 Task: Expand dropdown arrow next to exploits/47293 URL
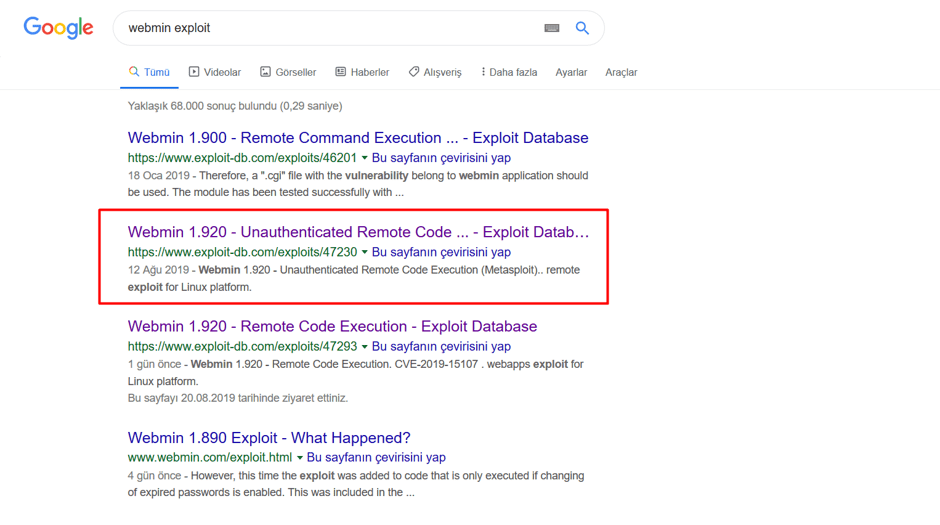[364, 346]
